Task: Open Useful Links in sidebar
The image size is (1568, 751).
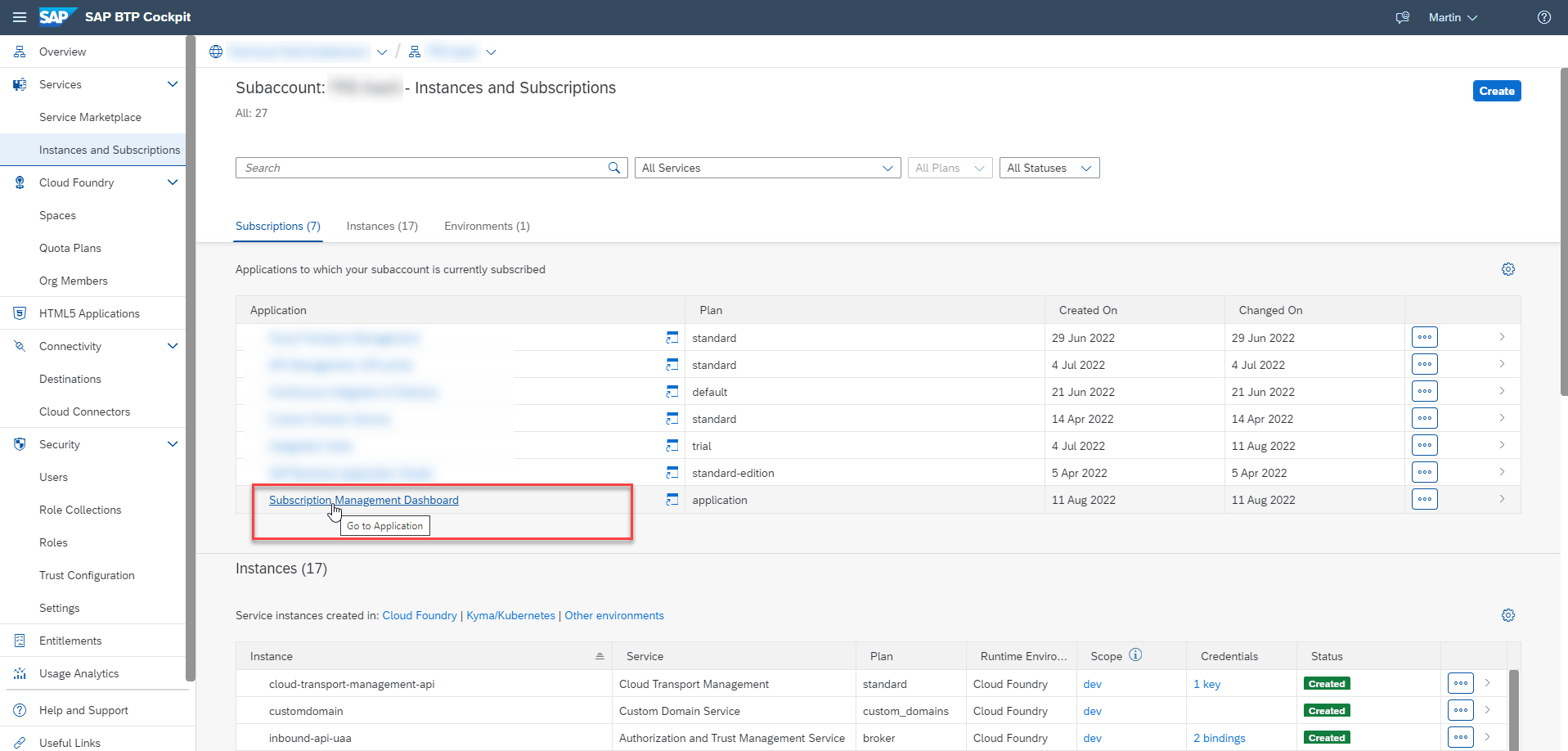Action: click(x=70, y=742)
